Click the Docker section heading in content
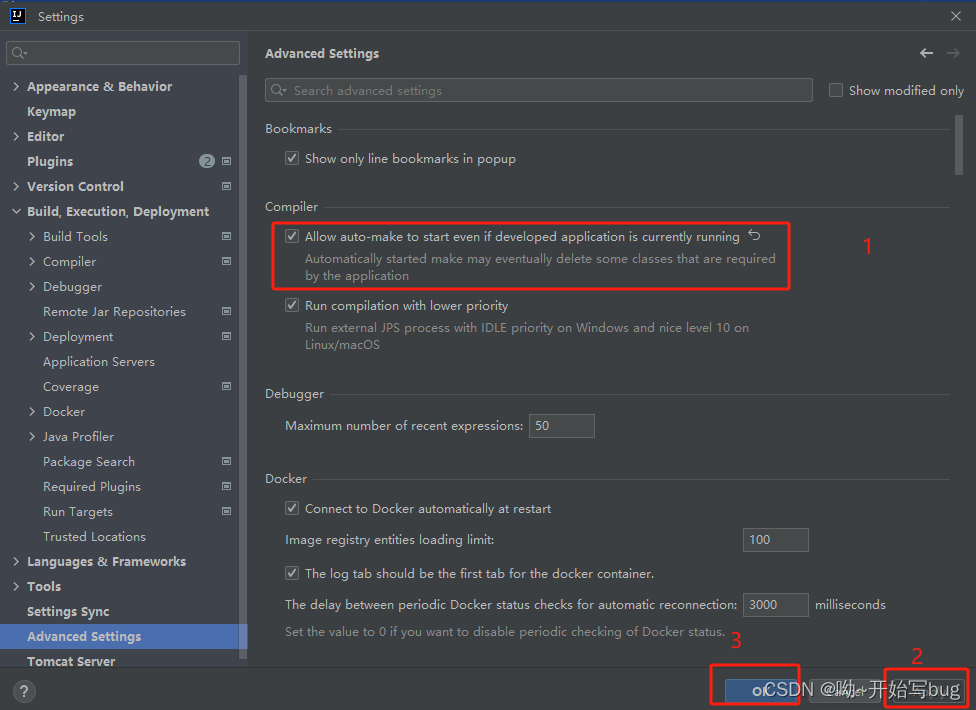The width and height of the screenshot is (976, 710). pos(286,479)
